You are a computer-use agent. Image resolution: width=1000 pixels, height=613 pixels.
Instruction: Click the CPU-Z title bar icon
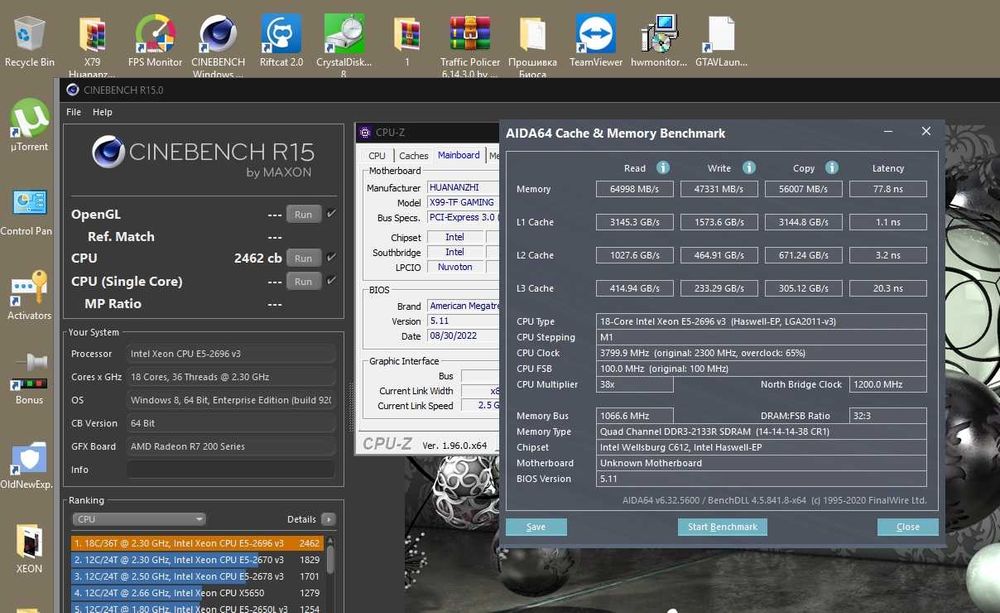[x=365, y=132]
